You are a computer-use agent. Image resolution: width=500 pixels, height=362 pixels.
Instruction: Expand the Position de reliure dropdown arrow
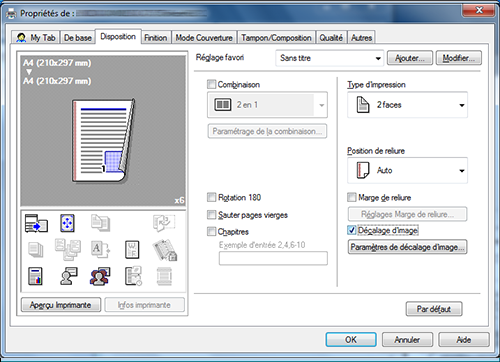tap(462, 171)
